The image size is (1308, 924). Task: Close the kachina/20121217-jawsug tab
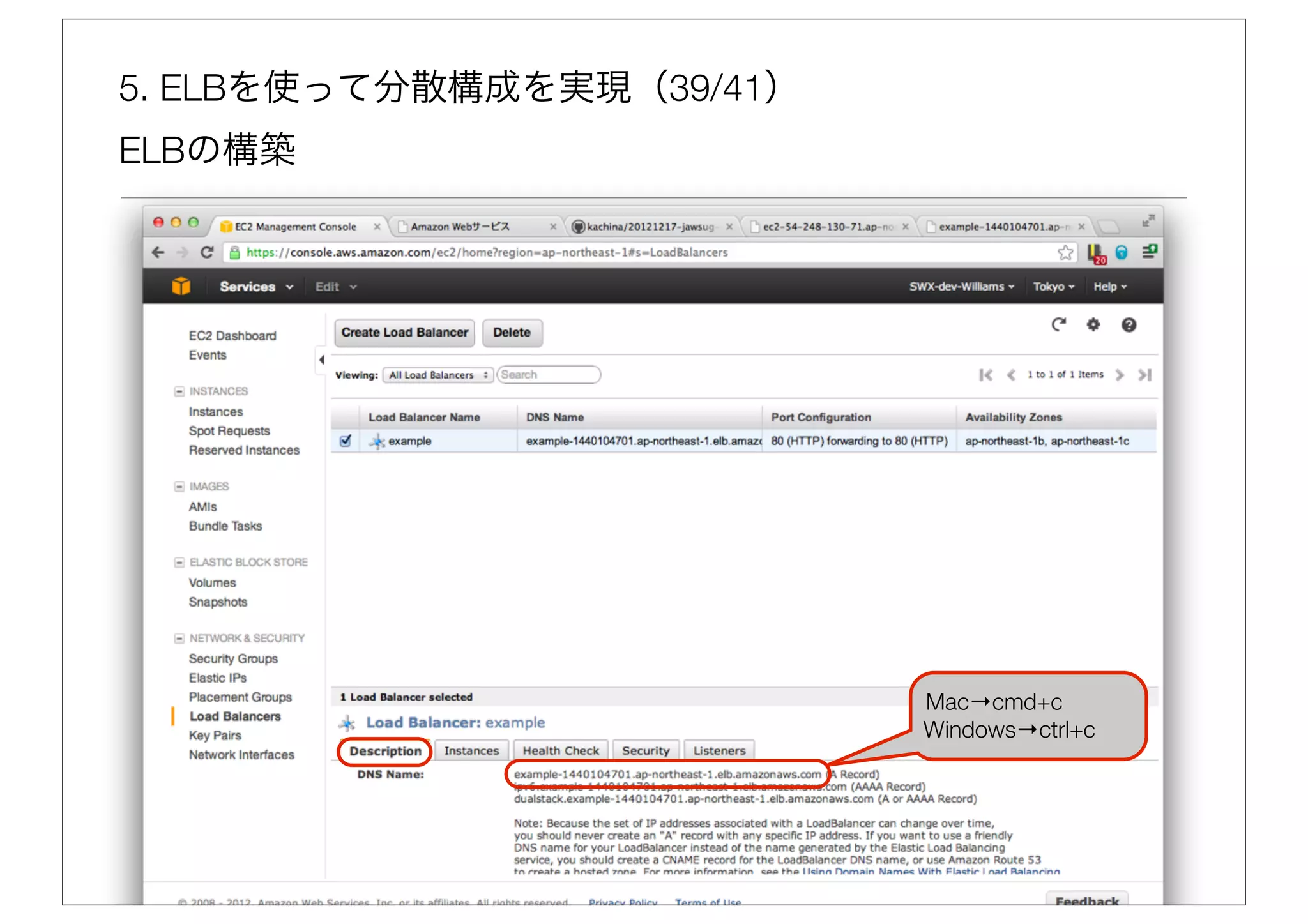coord(729,227)
